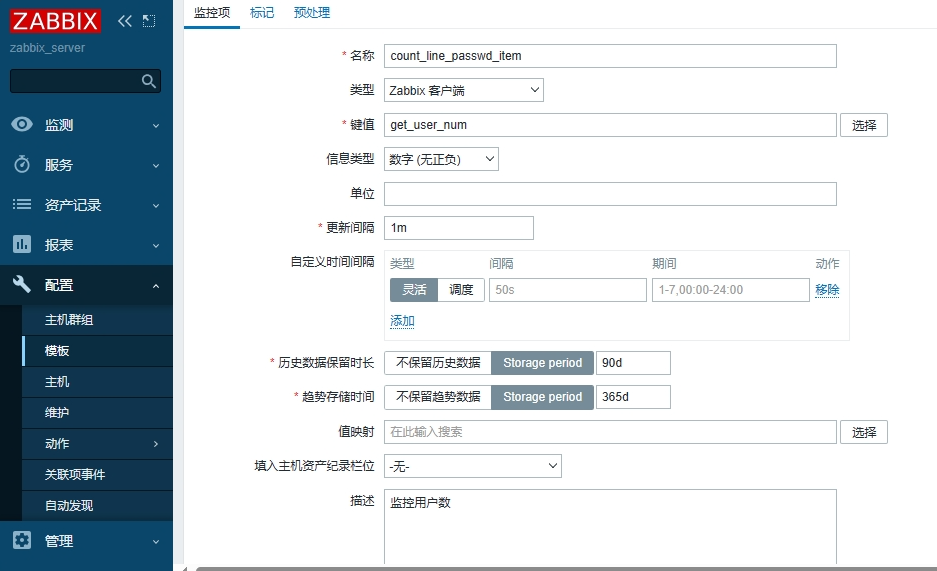Switch to 标记 tab
Screen dimensions: 937x571
pos(261,13)
